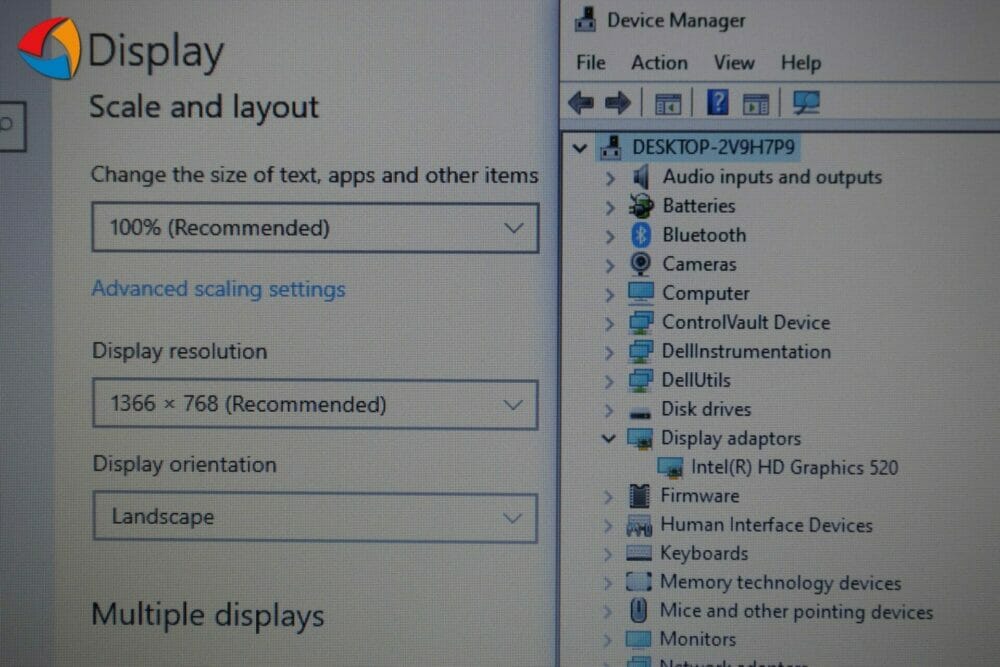The image size is (1000, 667).
Task: Click the Human Interface Devices icon
Action: tap(639, 525)
